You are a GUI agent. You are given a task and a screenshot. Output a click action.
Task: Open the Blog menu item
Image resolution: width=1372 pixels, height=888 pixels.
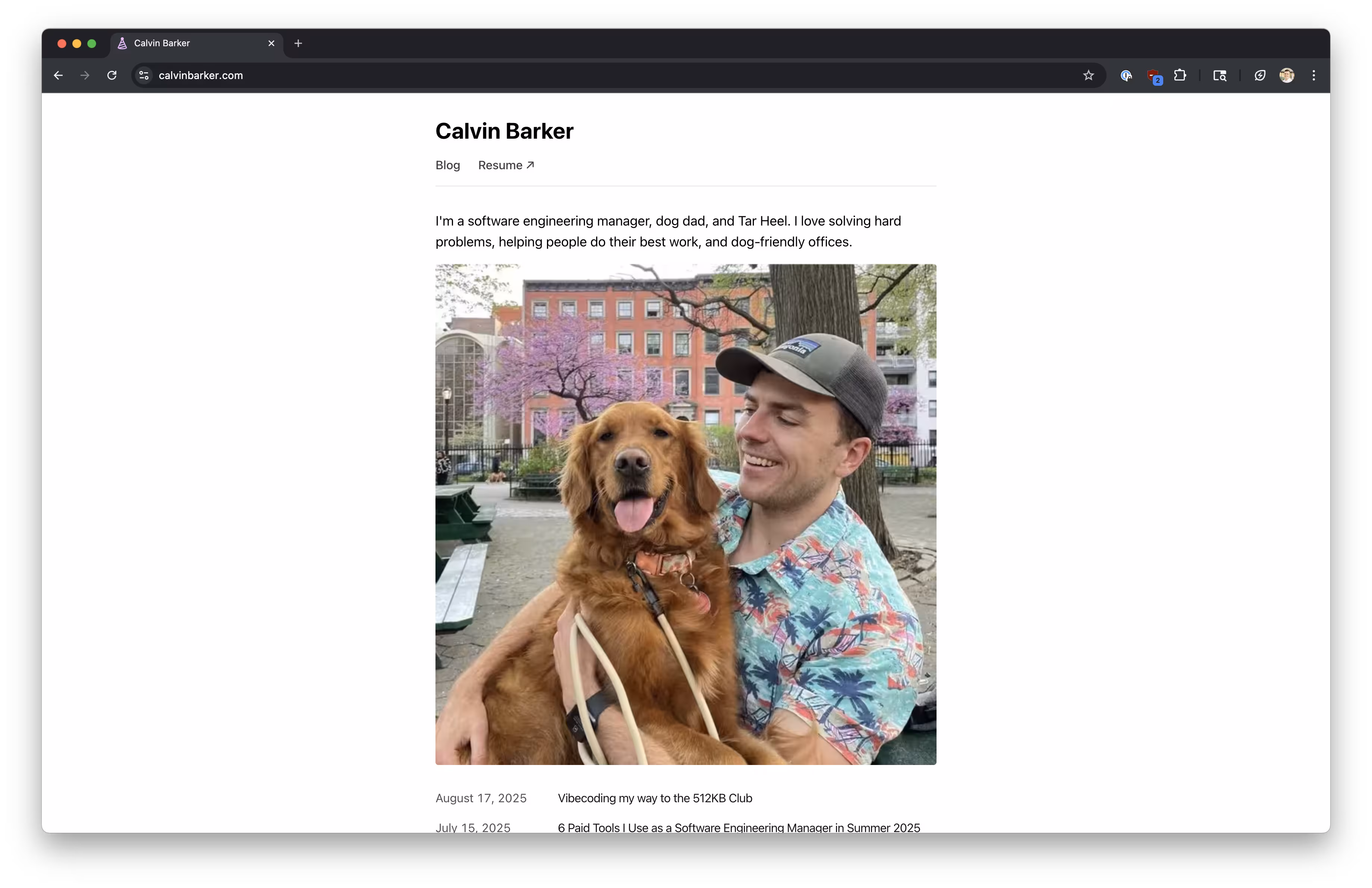tap(447, 165)
